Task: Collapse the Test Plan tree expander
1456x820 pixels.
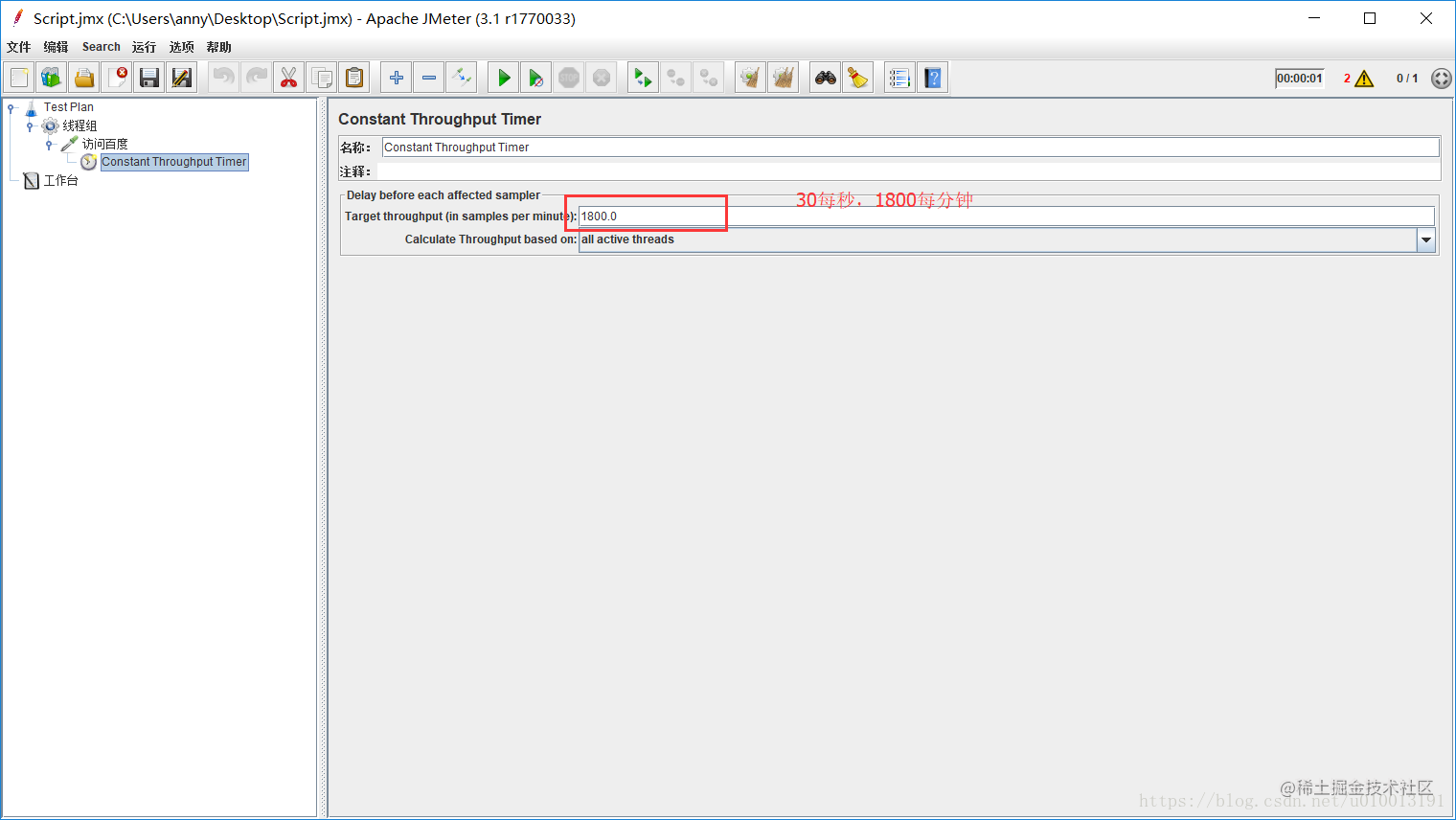Action: click(x=11, y=107)
